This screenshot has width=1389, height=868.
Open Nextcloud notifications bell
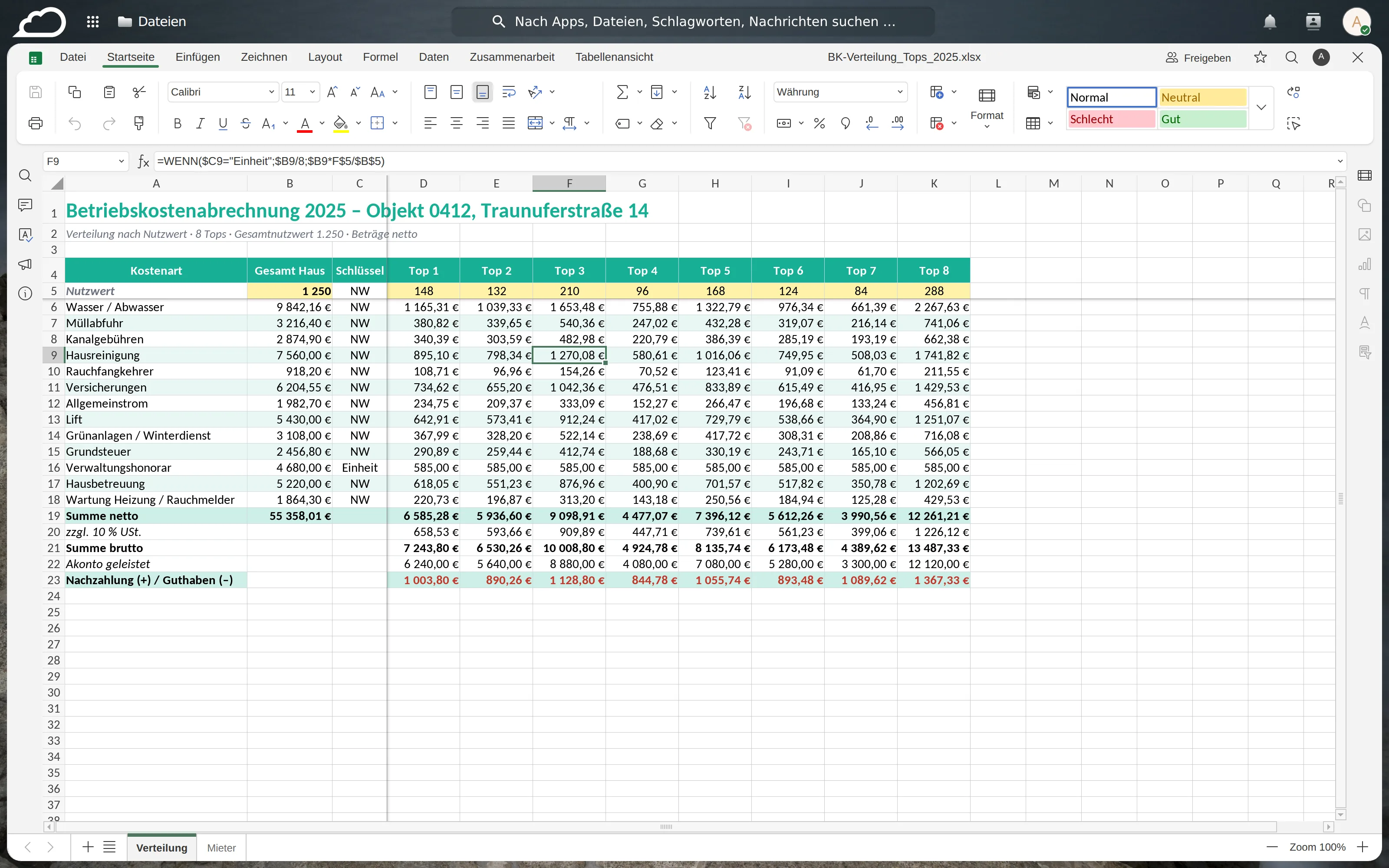pyautogui.click(x=1270, y=22)
